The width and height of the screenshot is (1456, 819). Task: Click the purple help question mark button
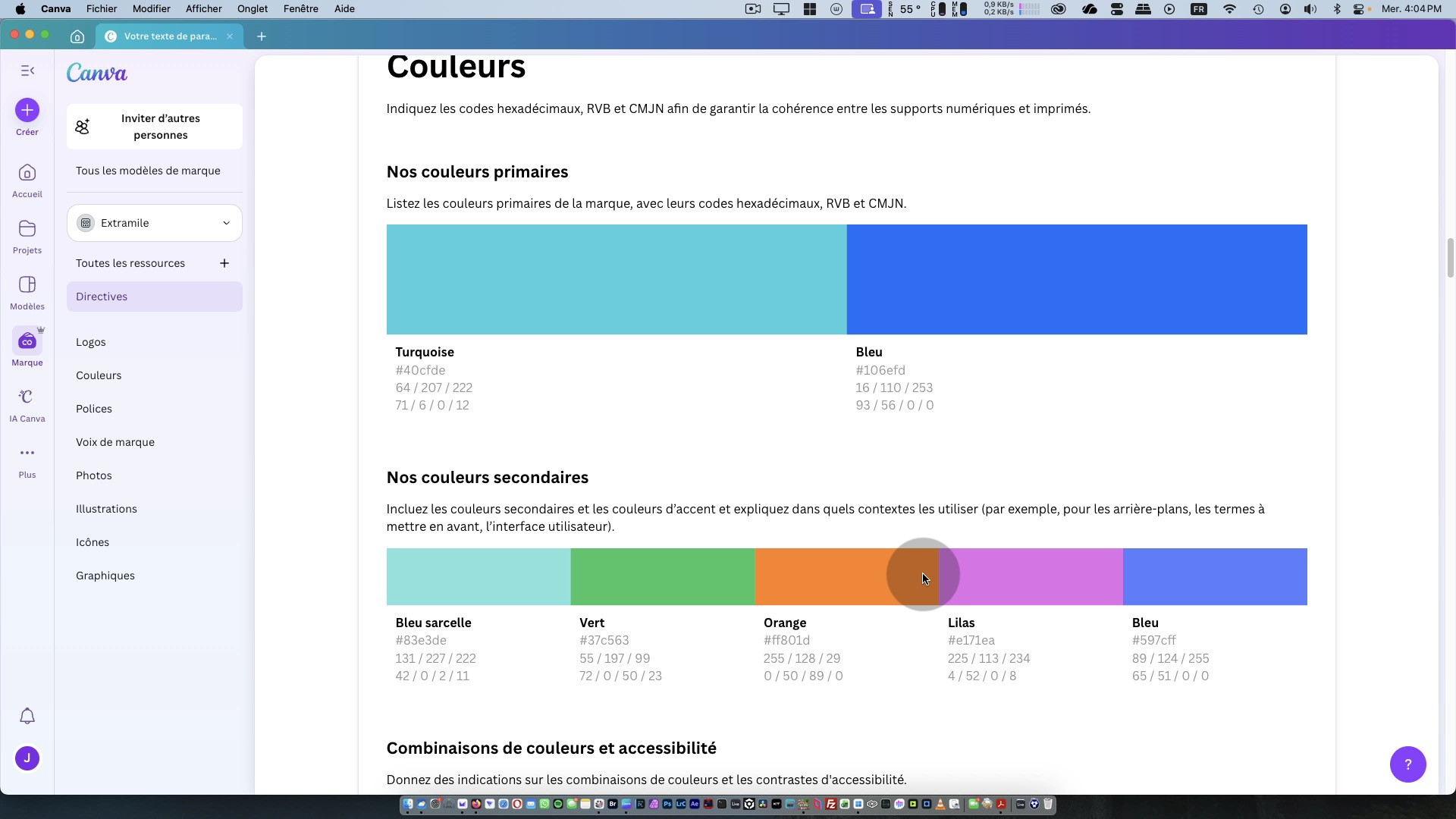pyautogui.click(x=1407, y=764)
